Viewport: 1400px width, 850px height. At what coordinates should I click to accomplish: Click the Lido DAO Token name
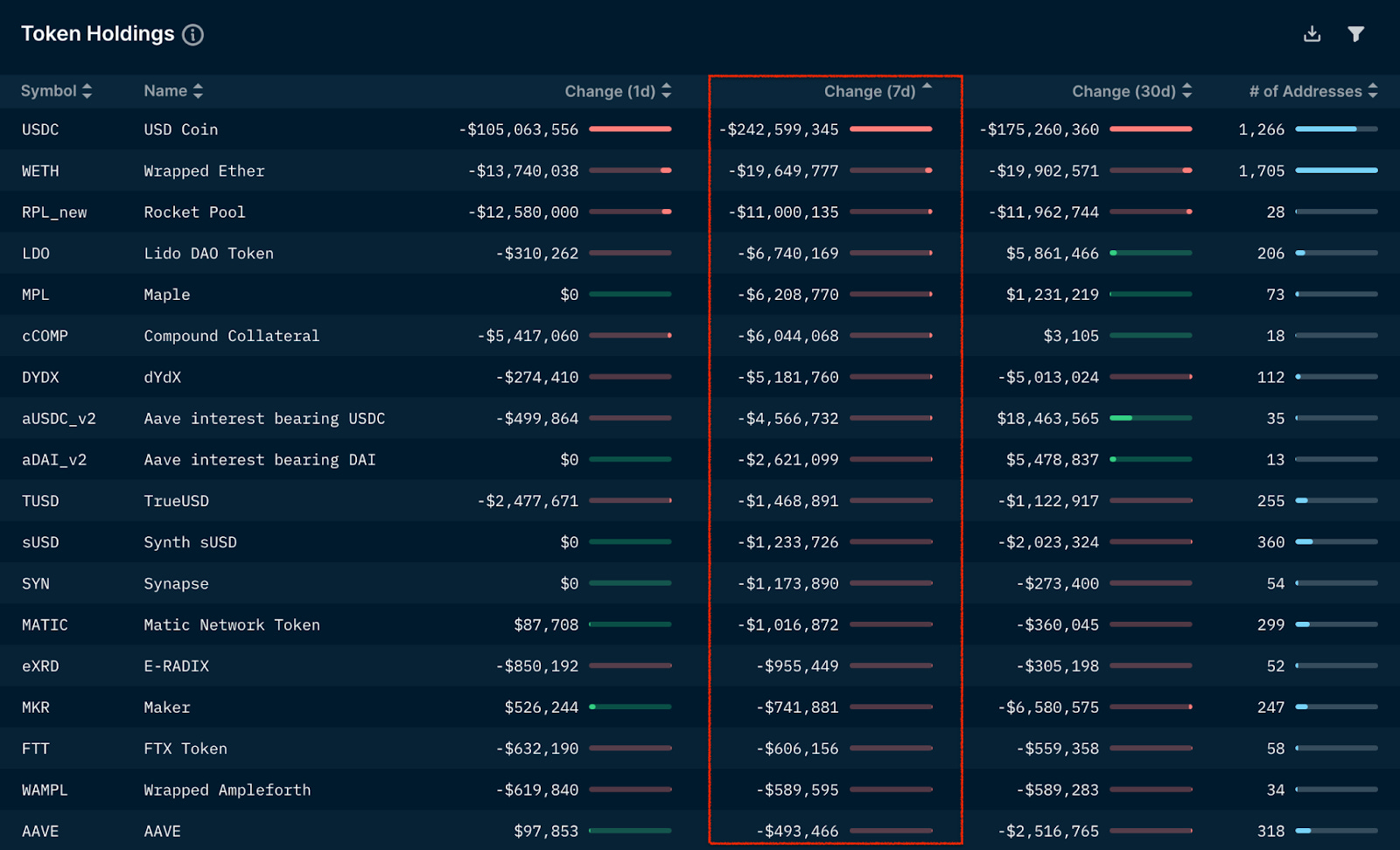point(208,254)
